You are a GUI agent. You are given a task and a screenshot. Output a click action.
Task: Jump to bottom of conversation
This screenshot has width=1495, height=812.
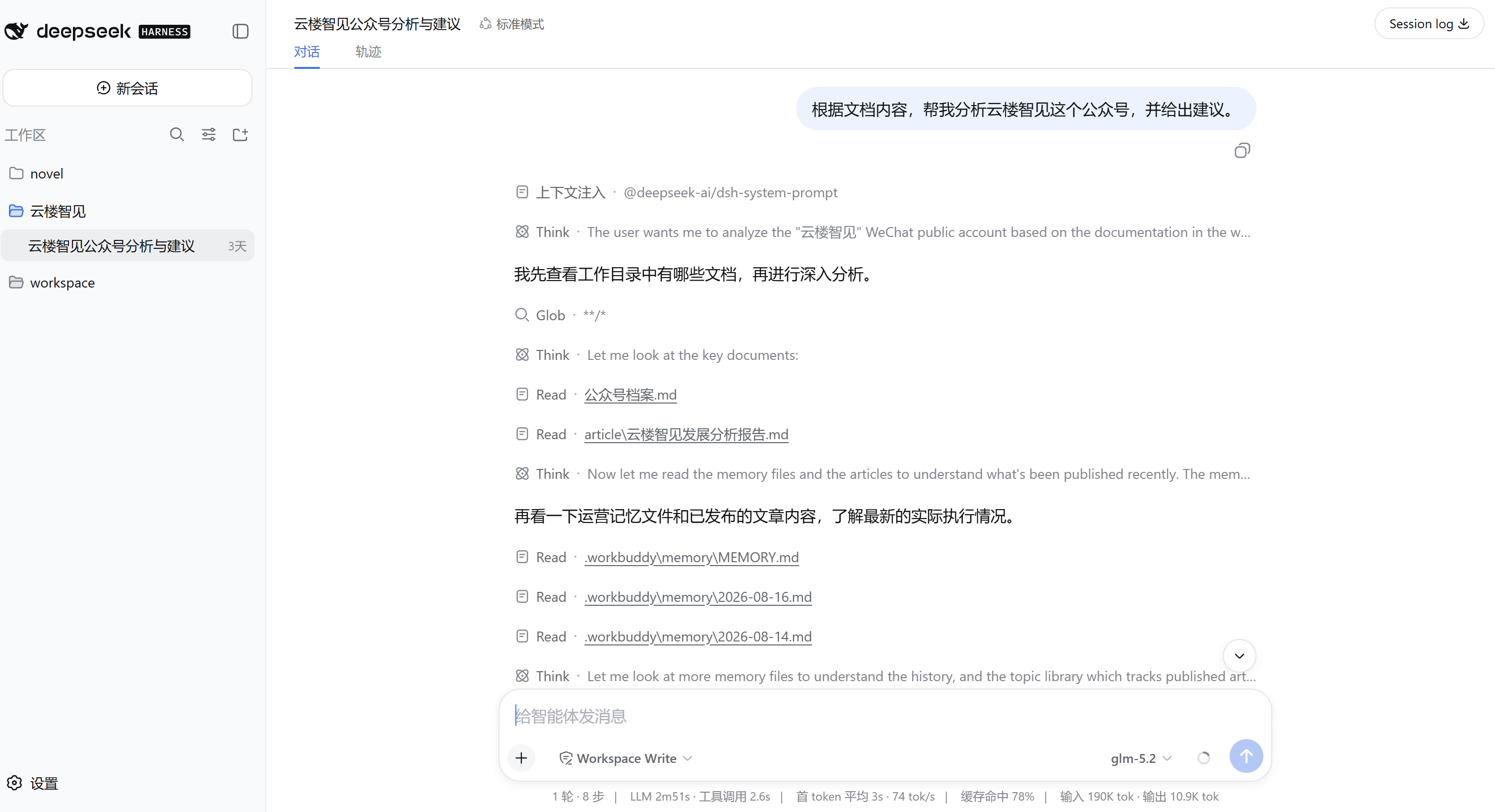point(1239,656)
